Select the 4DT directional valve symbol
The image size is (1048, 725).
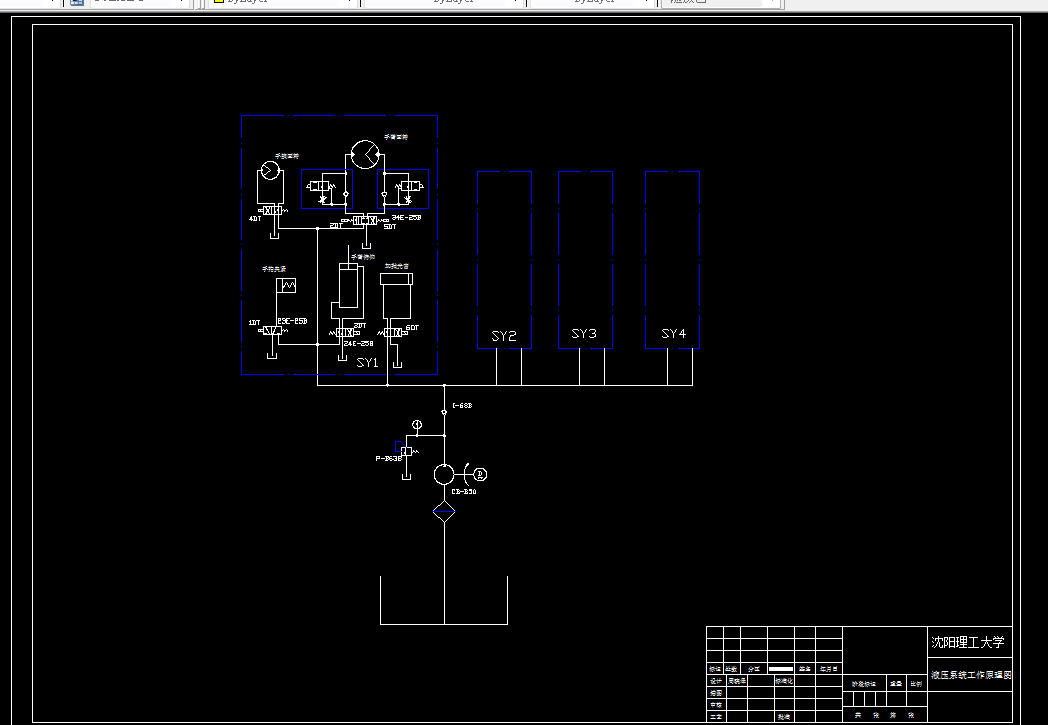(x=273, y=210)
